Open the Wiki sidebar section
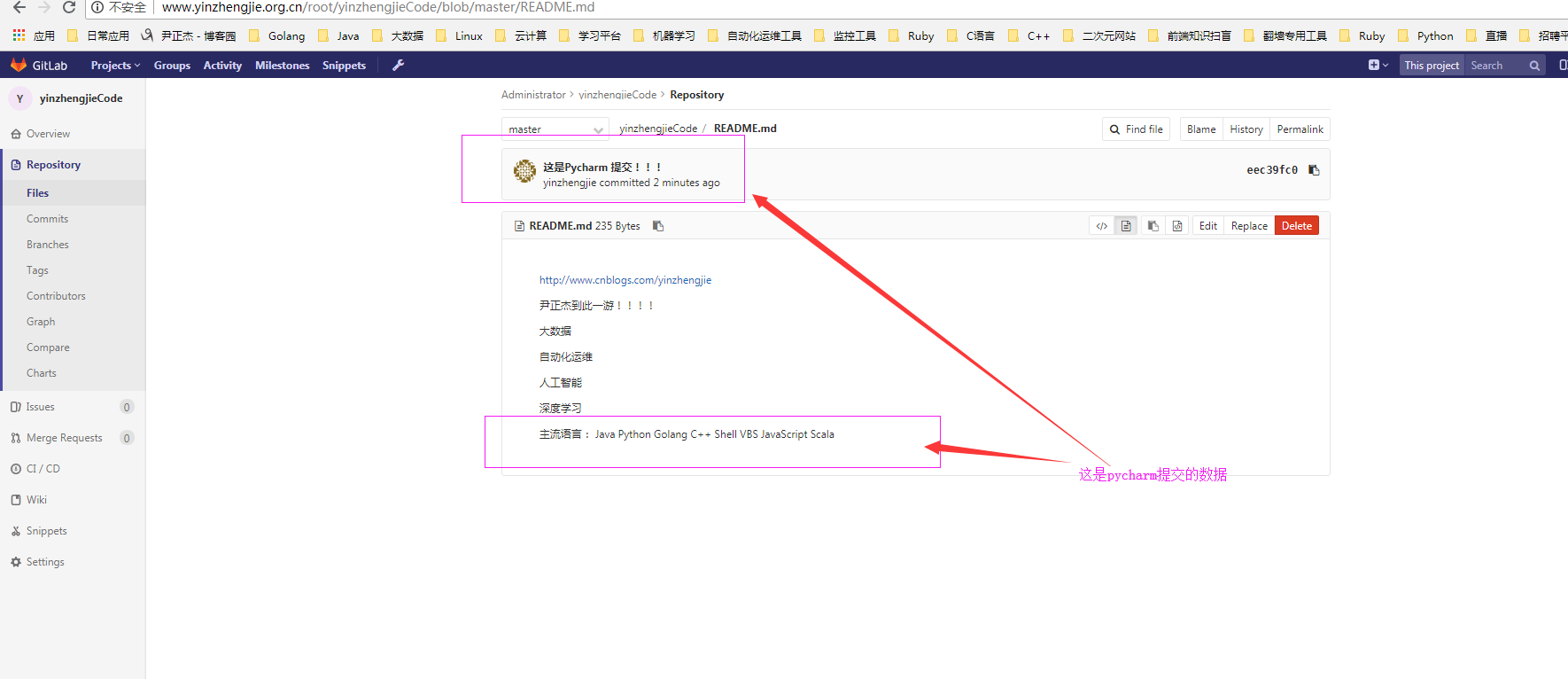Image resolution: width=1568 pixels, height=679 pixels. [x=73, y=500]
